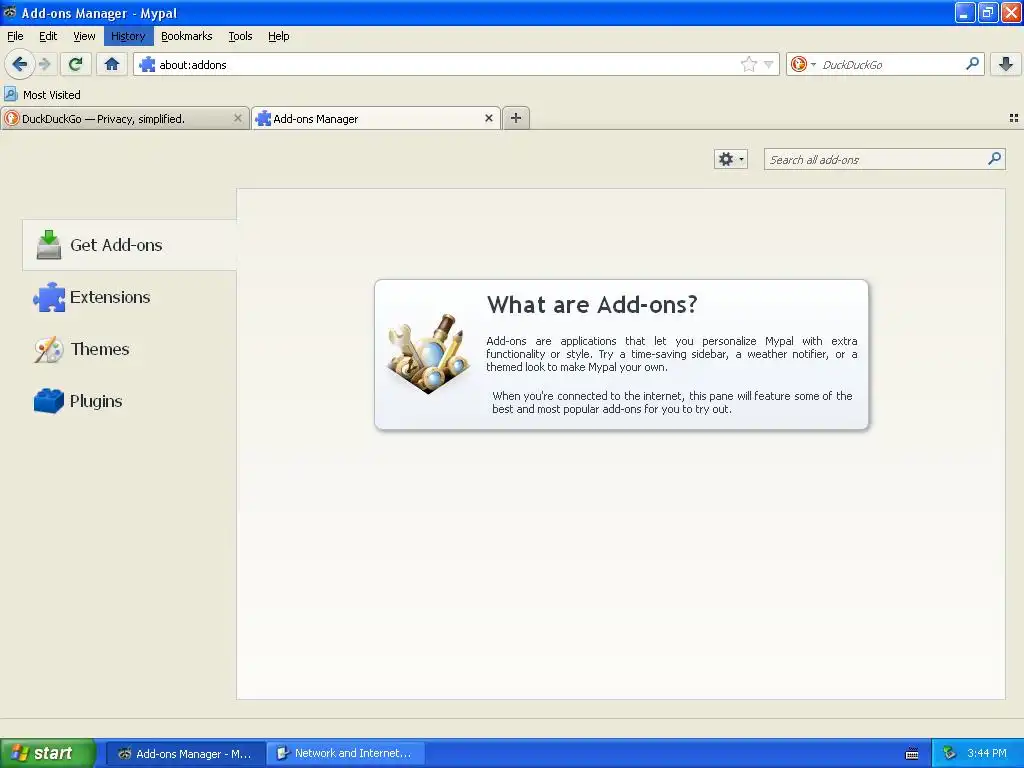Open the Extensions category
Viewport: 1024px width, 768px height.
point(129,297)
